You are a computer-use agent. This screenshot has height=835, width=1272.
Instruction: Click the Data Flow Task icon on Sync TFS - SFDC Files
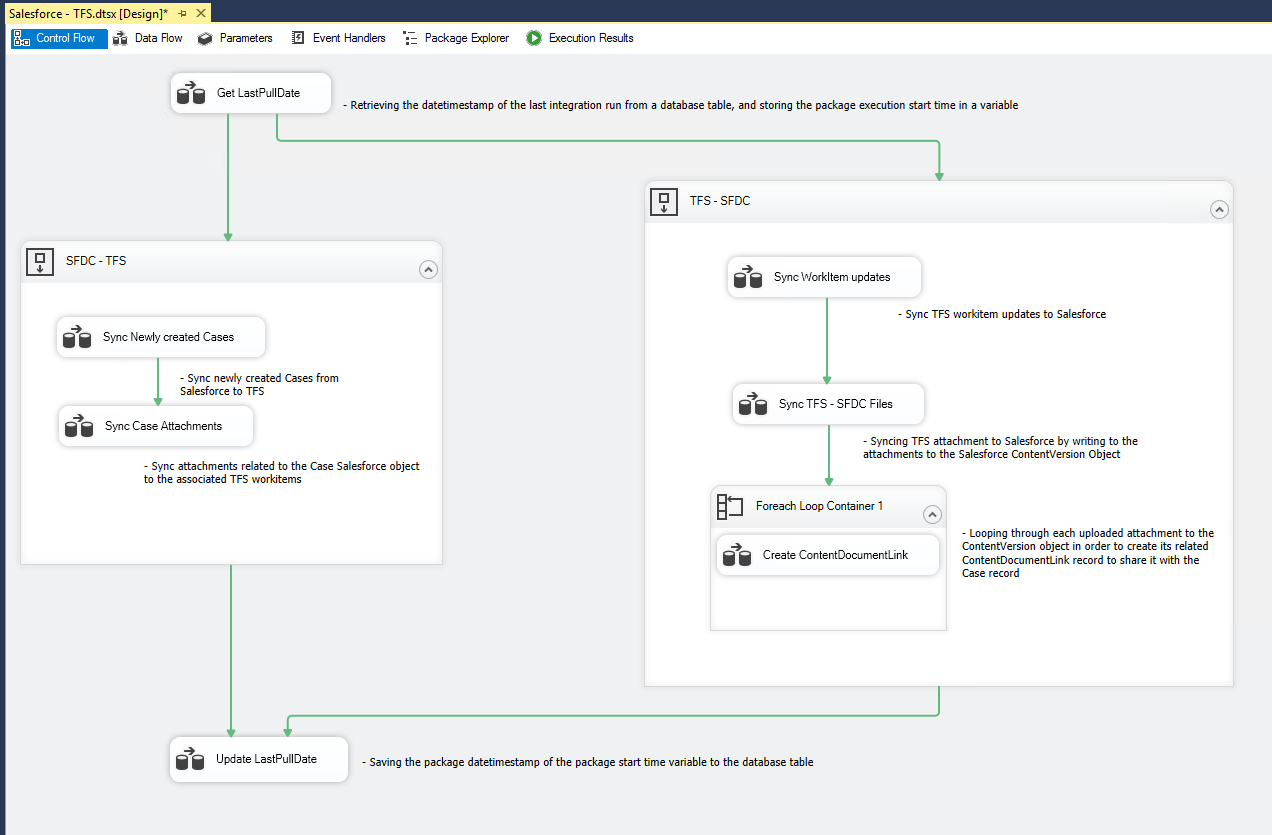[751, 404]
